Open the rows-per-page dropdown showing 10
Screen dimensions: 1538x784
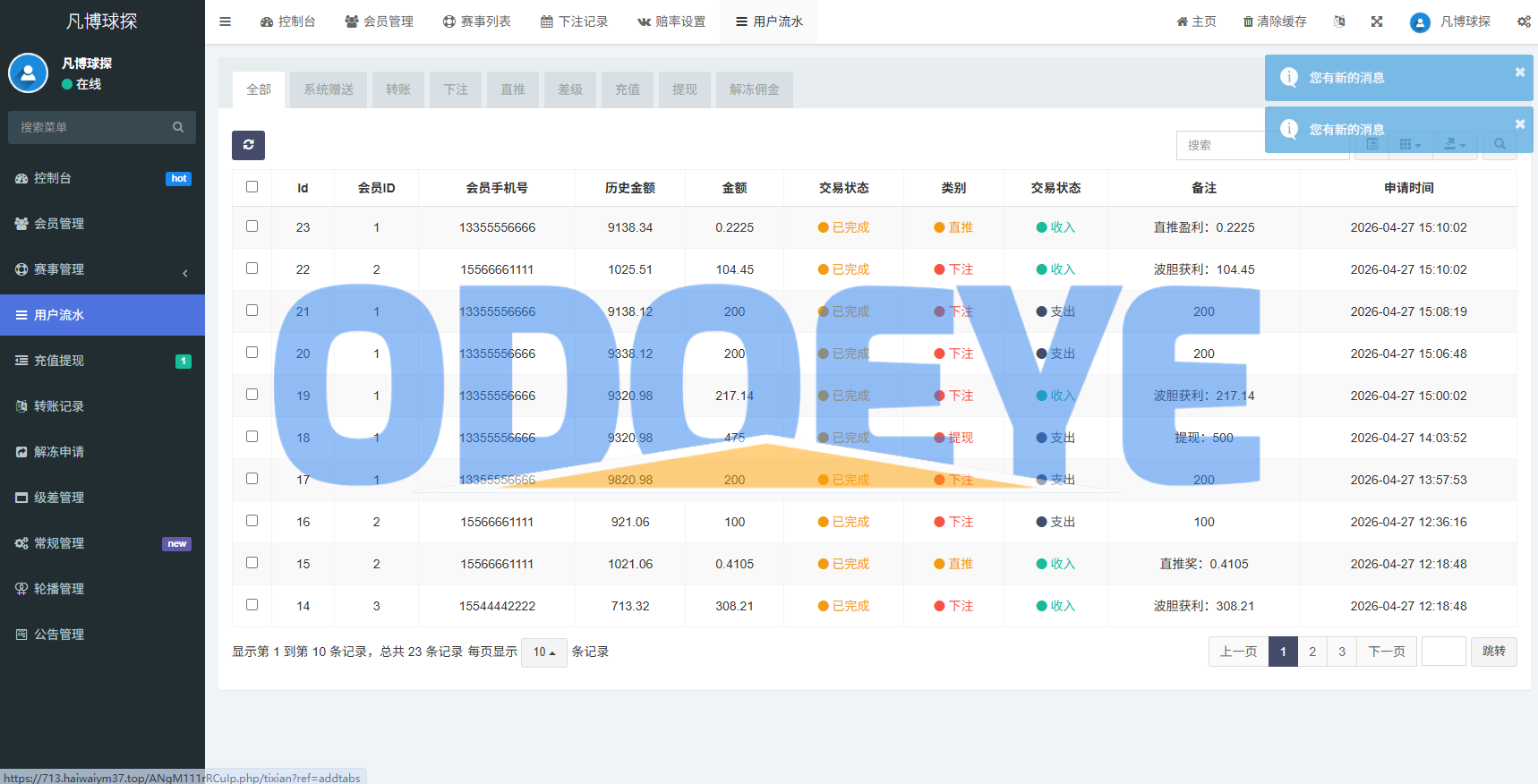click(x=544, y=652)
